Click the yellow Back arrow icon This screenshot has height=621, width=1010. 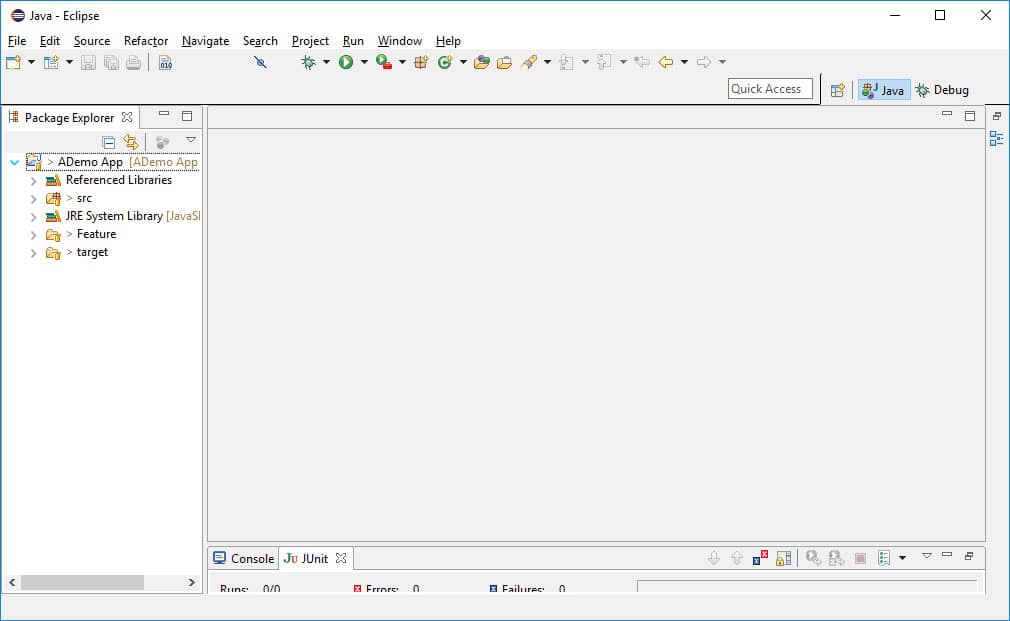point(666,62)
